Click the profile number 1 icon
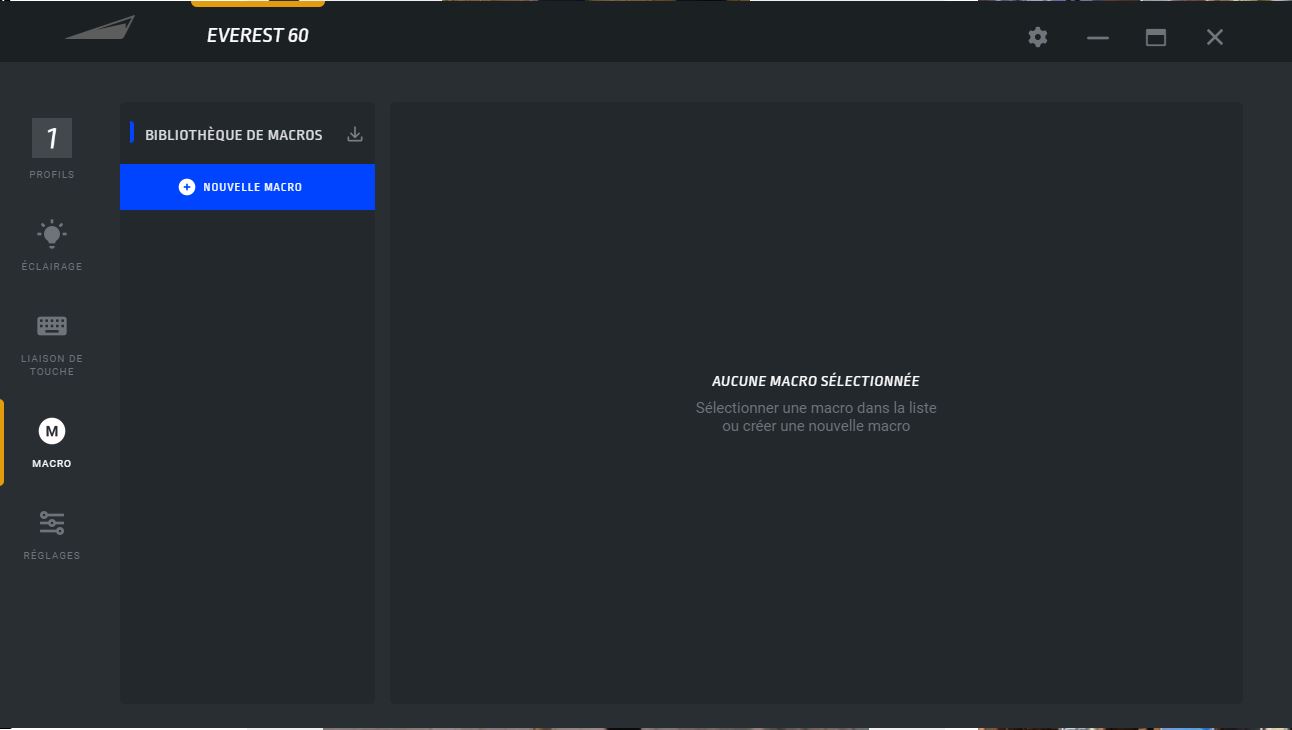The image size is (1292, 730). [52, 138]
